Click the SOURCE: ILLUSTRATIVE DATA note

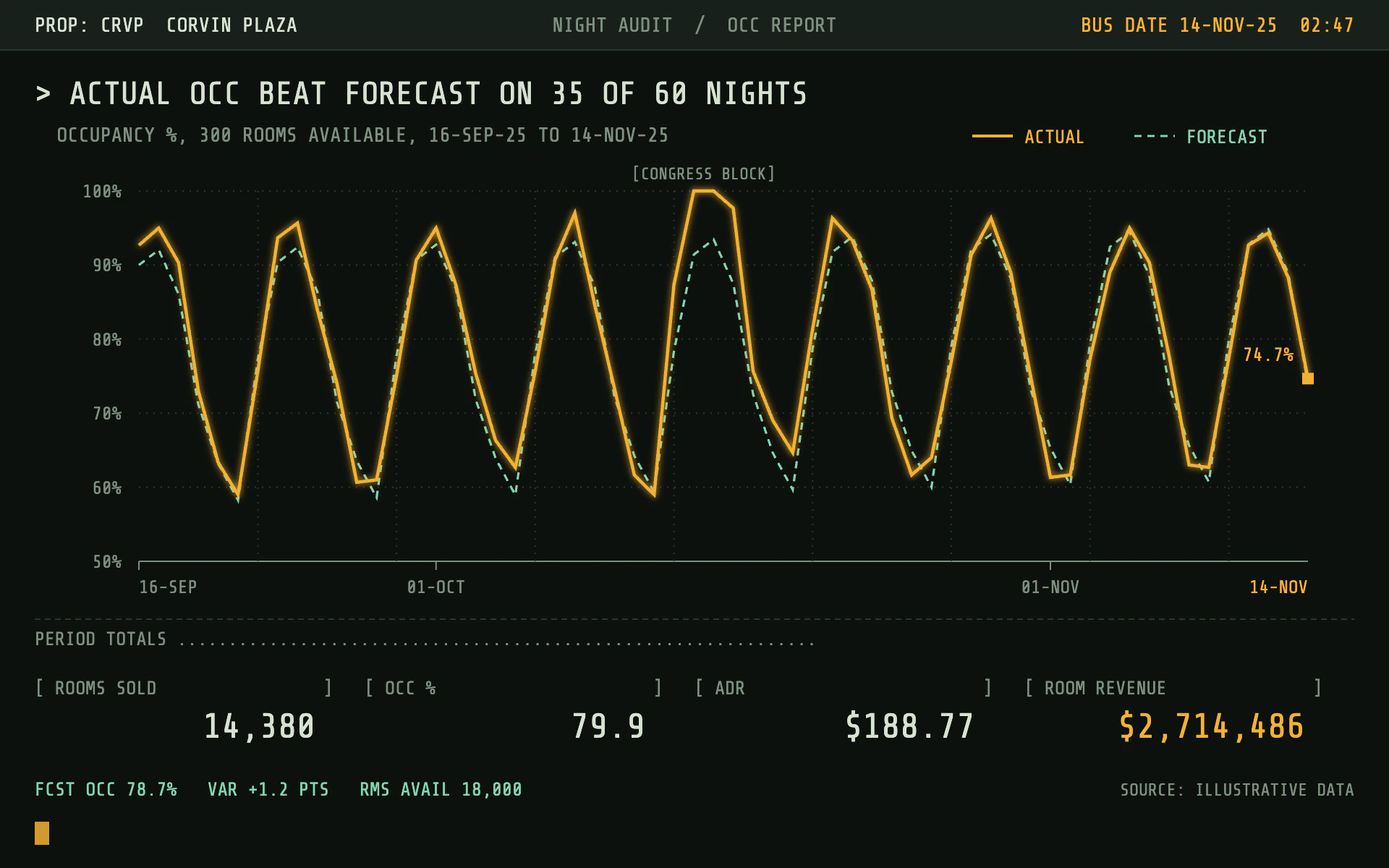1237,790
